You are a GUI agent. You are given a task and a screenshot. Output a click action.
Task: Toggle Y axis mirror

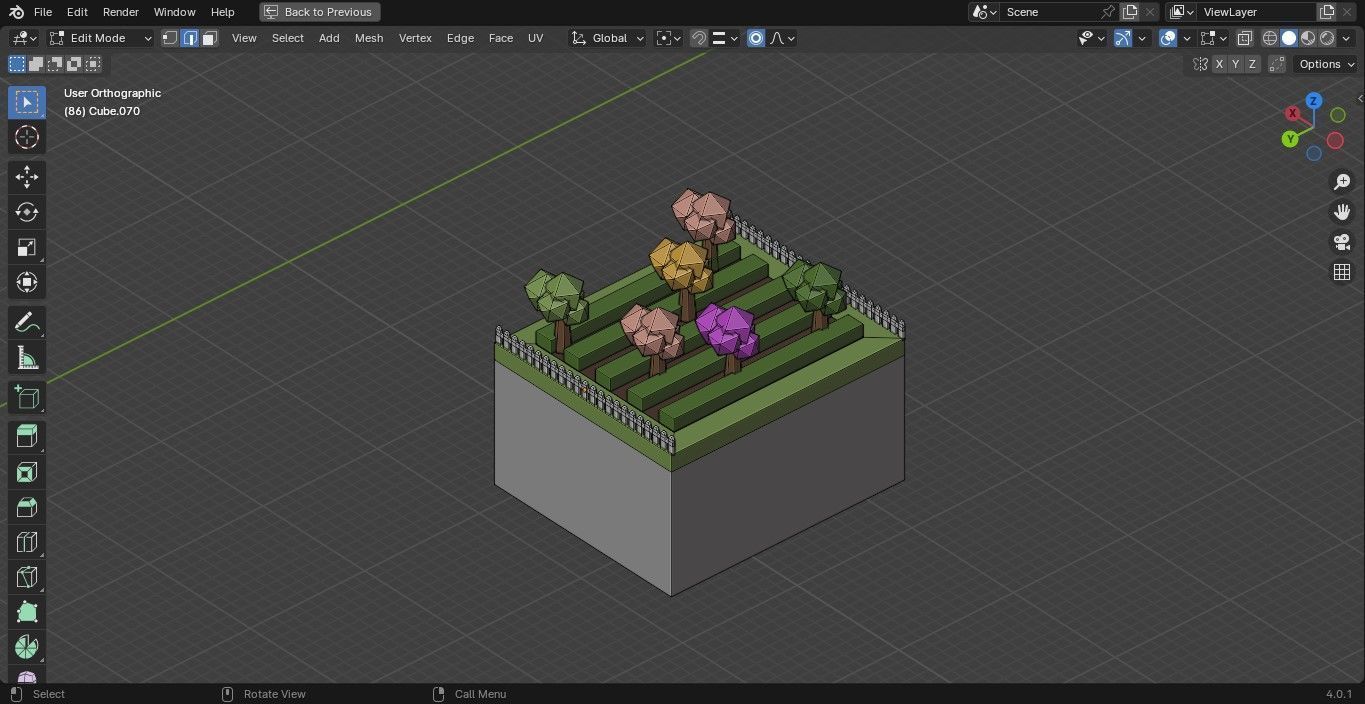click(x=1235, y=64)
